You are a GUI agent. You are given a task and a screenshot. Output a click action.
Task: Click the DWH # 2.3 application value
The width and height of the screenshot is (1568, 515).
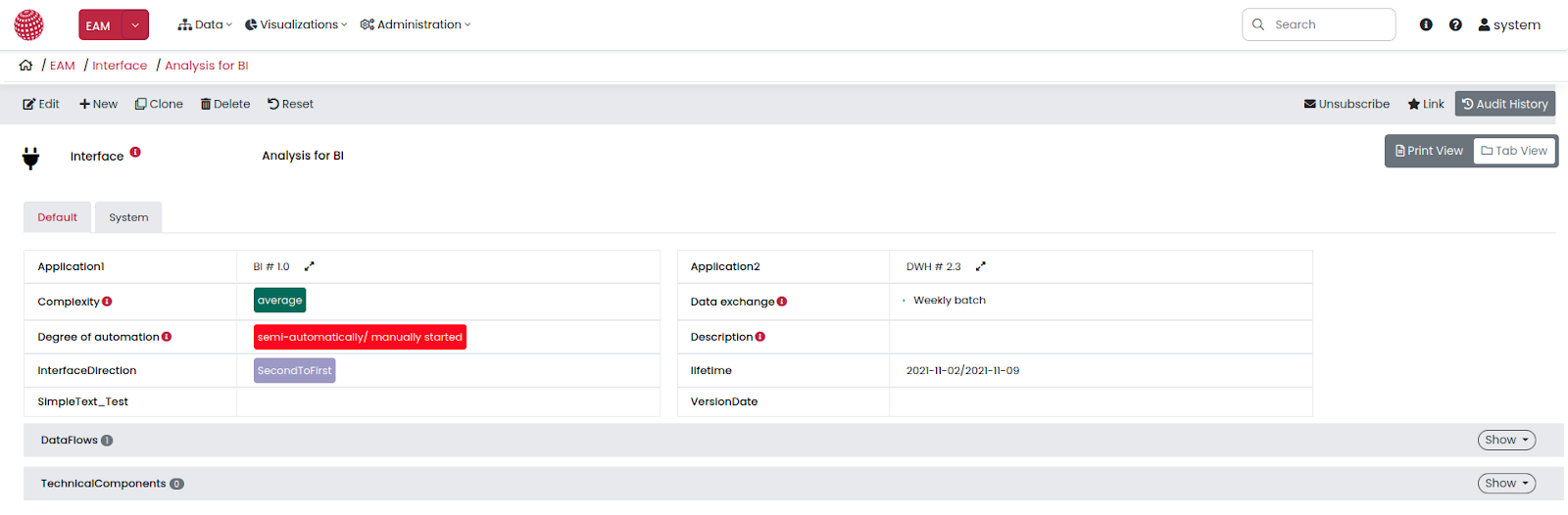click(x=934, y=266)
